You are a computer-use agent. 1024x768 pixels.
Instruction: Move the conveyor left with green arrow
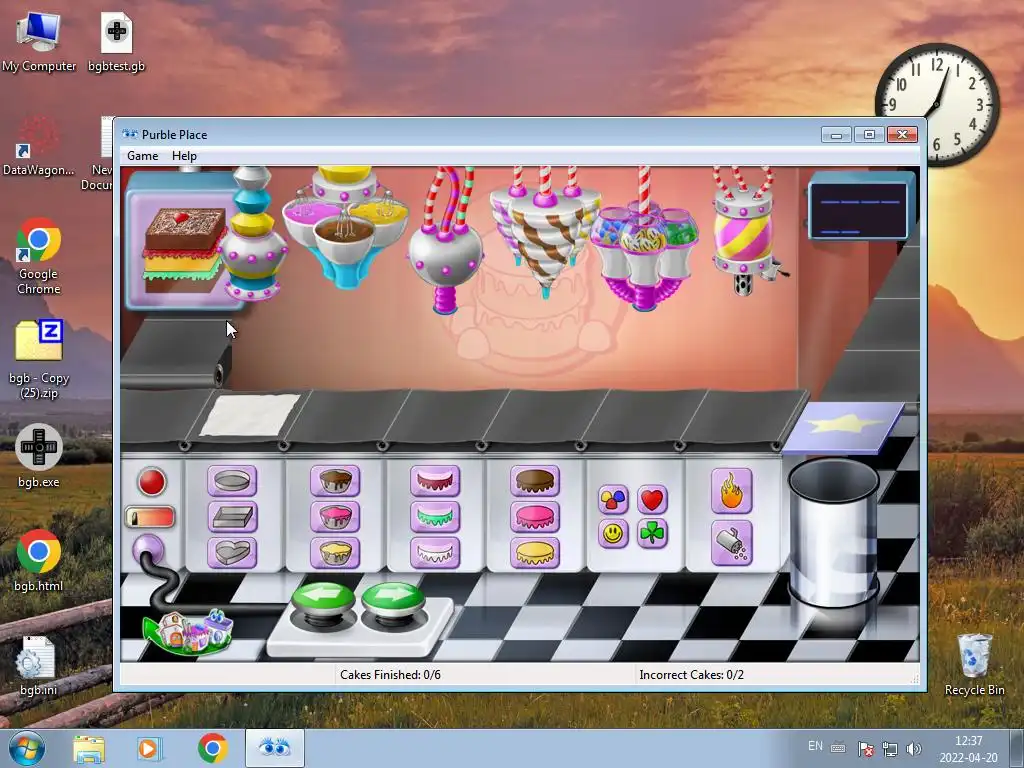(323, 600)
